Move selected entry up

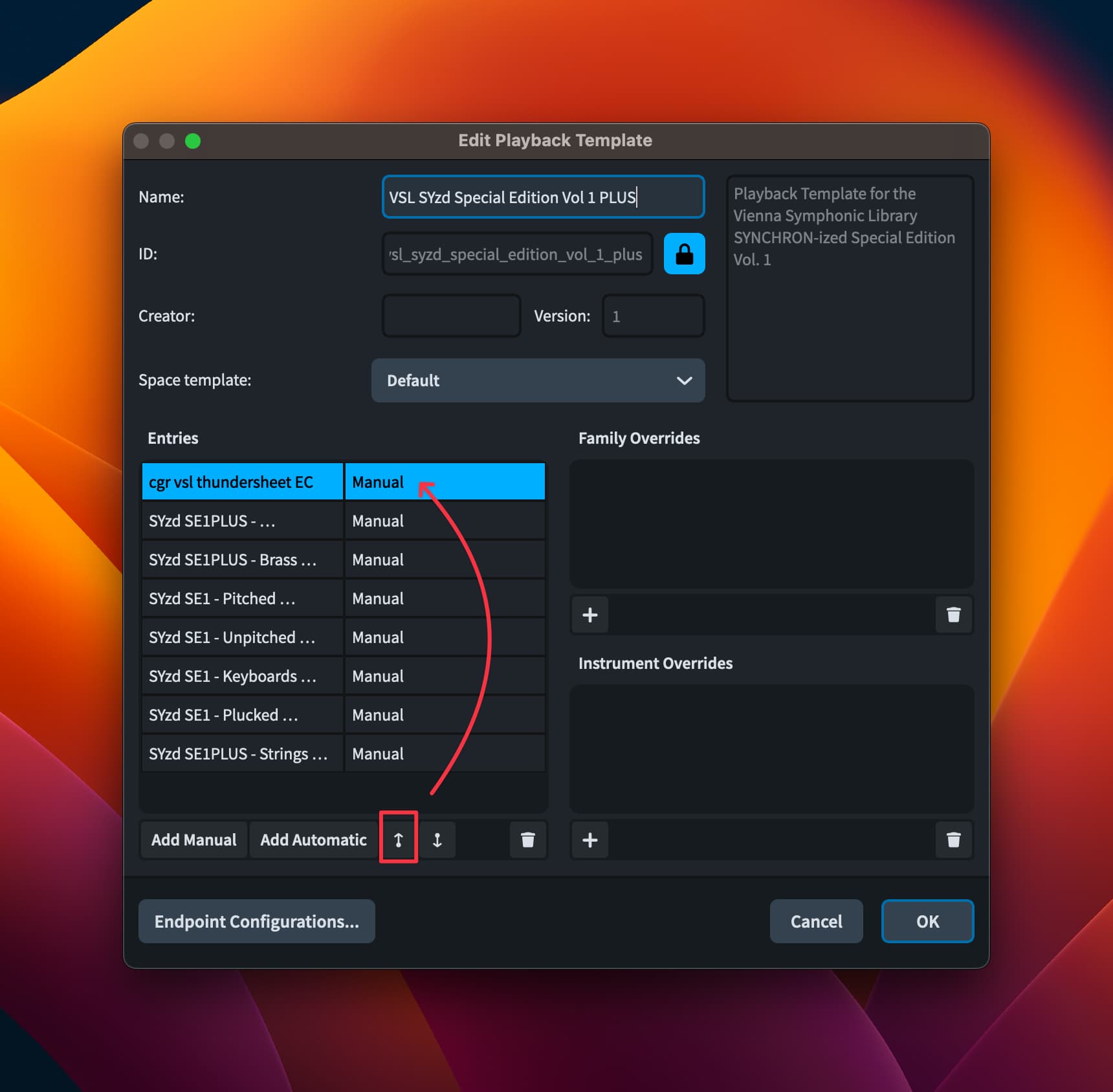coord(399,840)
